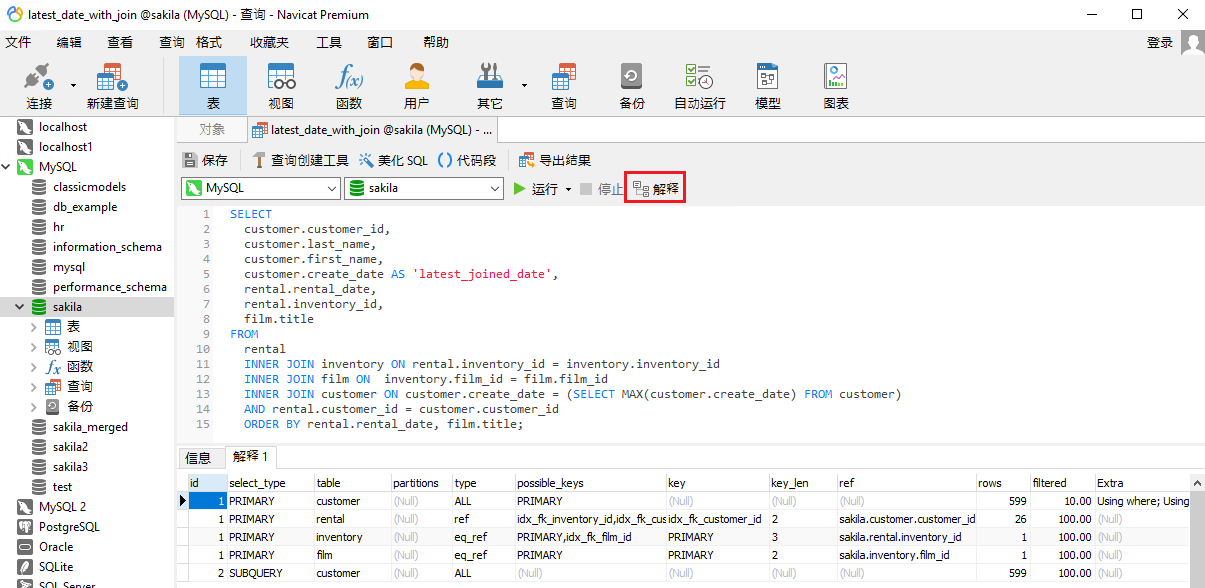Open the 收藏夹 (Favorites) menu
The image size is (1205, 588).
[x=269, y=43]
